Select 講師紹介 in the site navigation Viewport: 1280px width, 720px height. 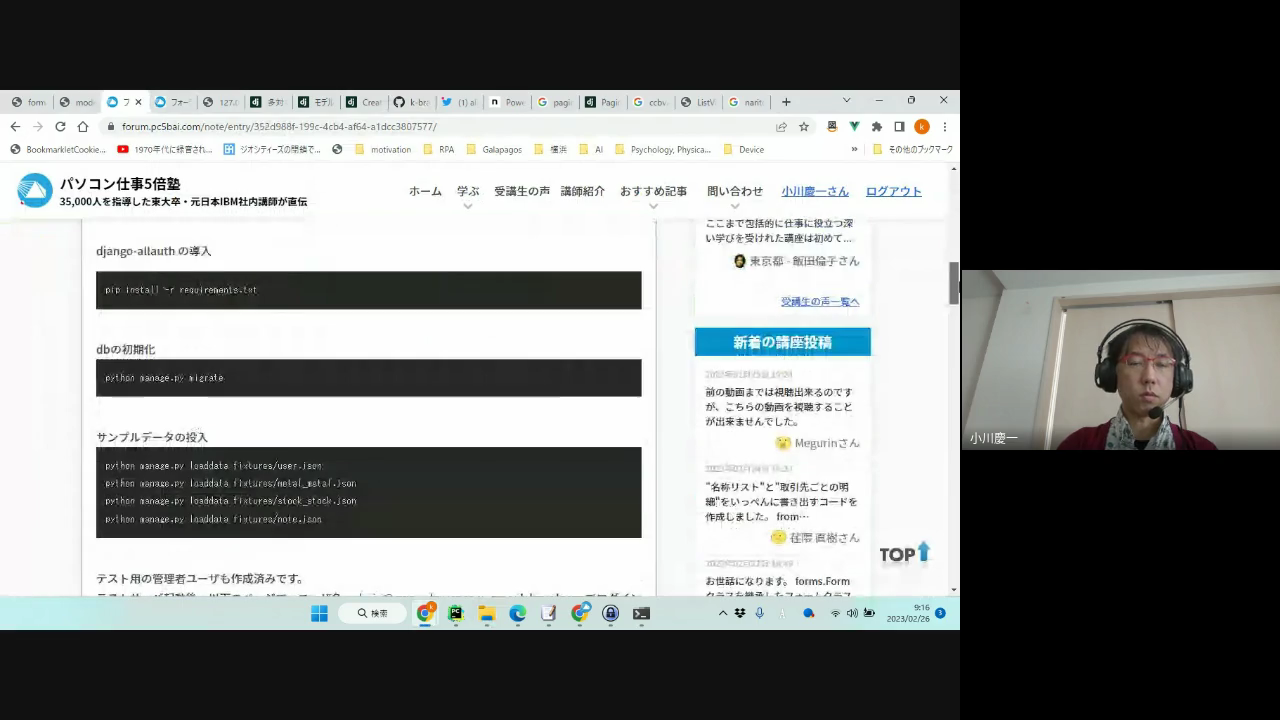pos(582,191)
